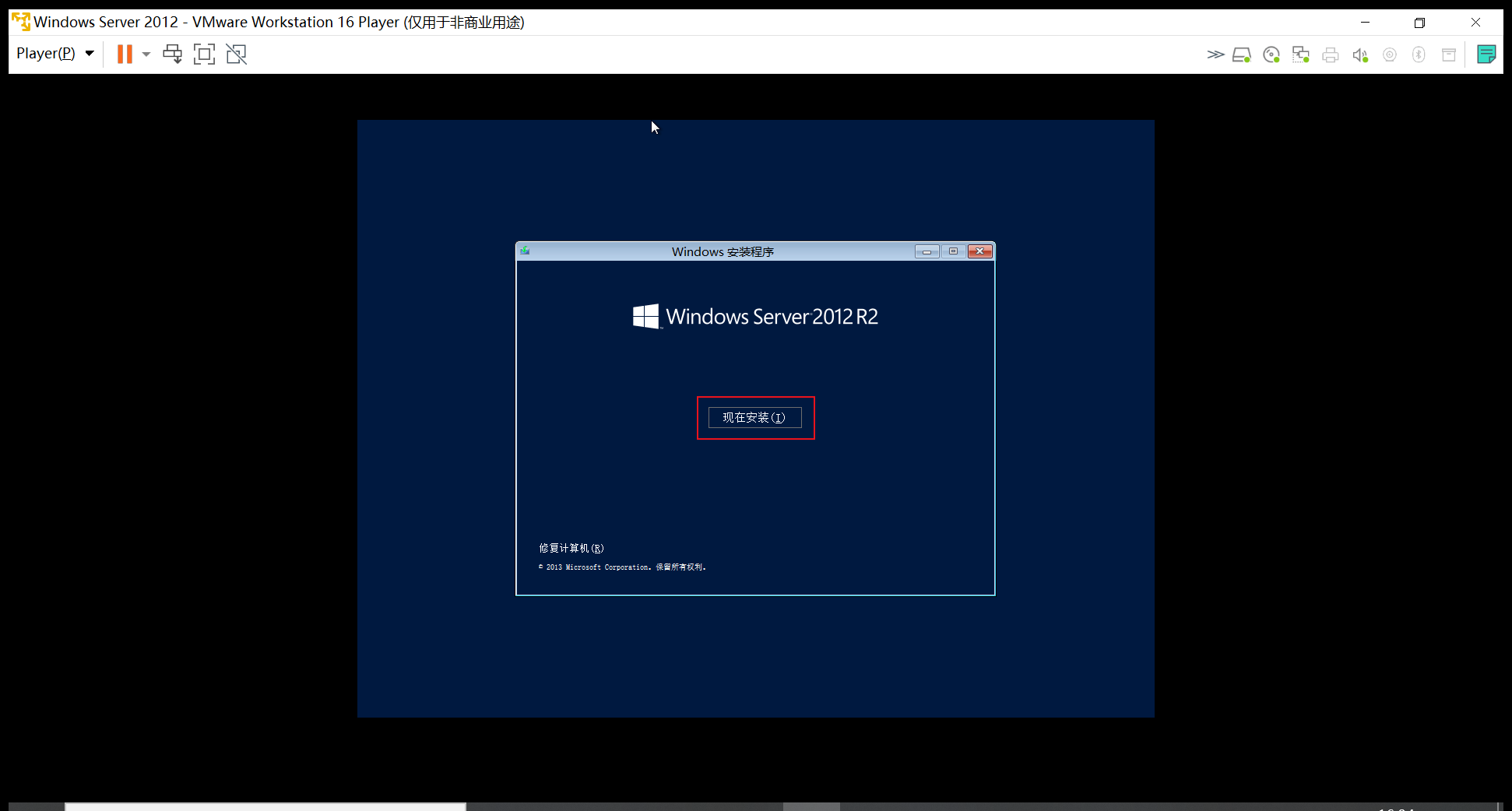This screenshot has width=1512, height=811.
Task: Expand the device toolbar with double-chevron icon
Action: [1215, 54]
